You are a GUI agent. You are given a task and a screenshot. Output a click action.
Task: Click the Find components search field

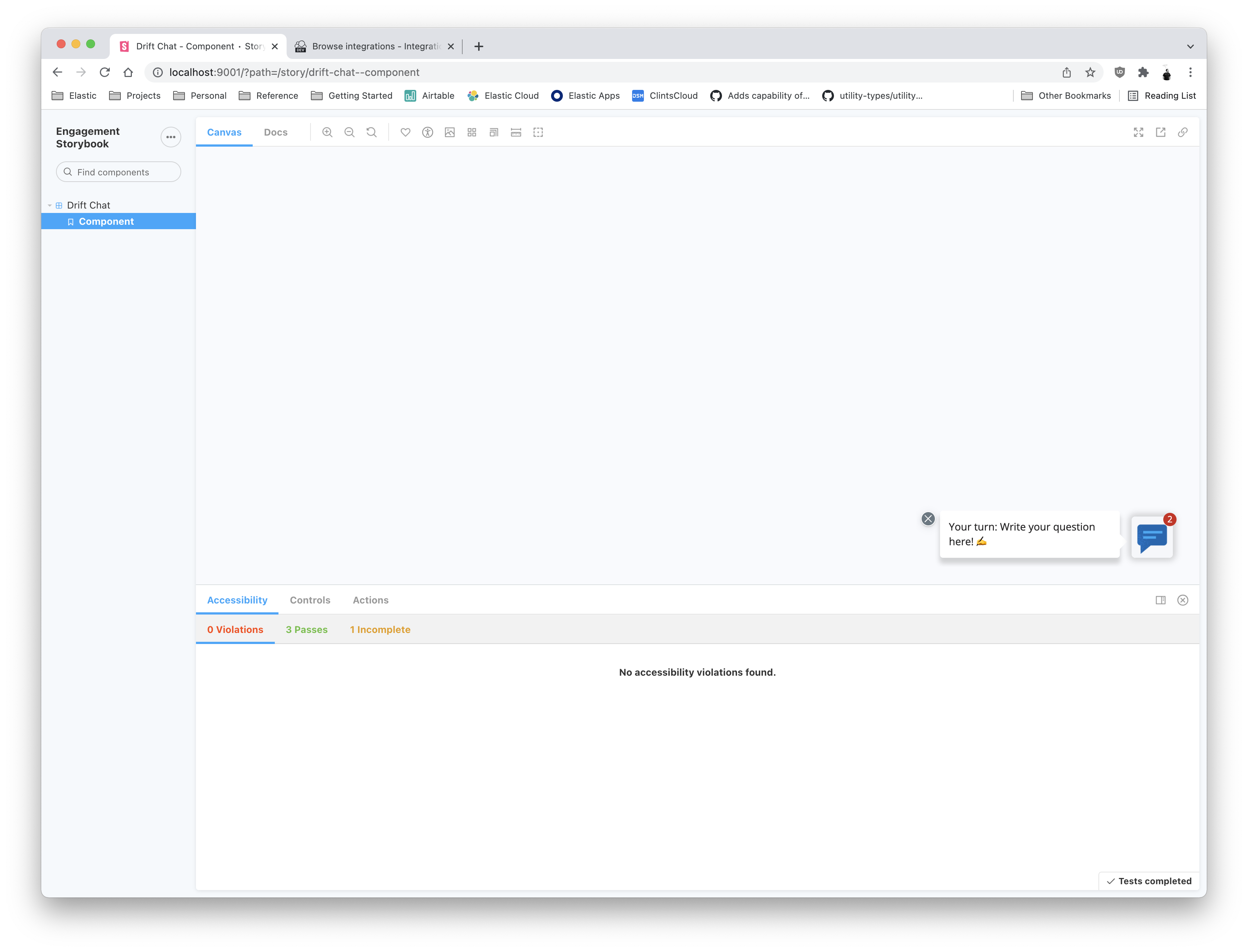pyautogui.click(x=119, y=172)
